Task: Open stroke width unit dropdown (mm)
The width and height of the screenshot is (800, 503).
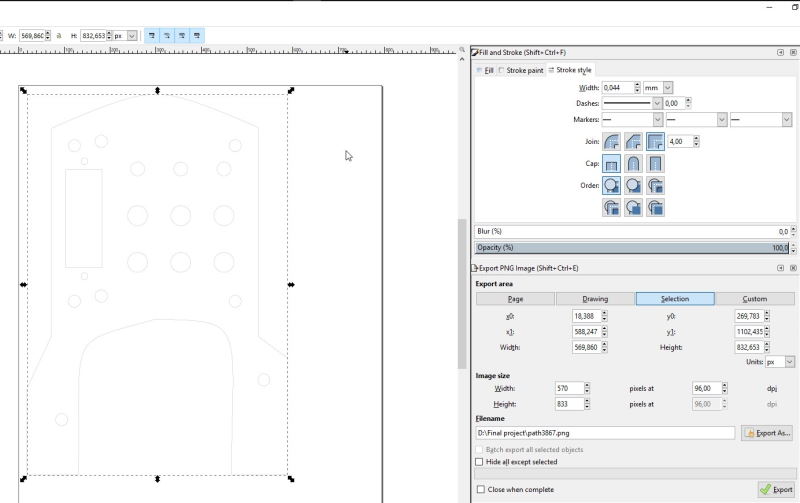Action: pyautogui.click(x=668, y=88)
